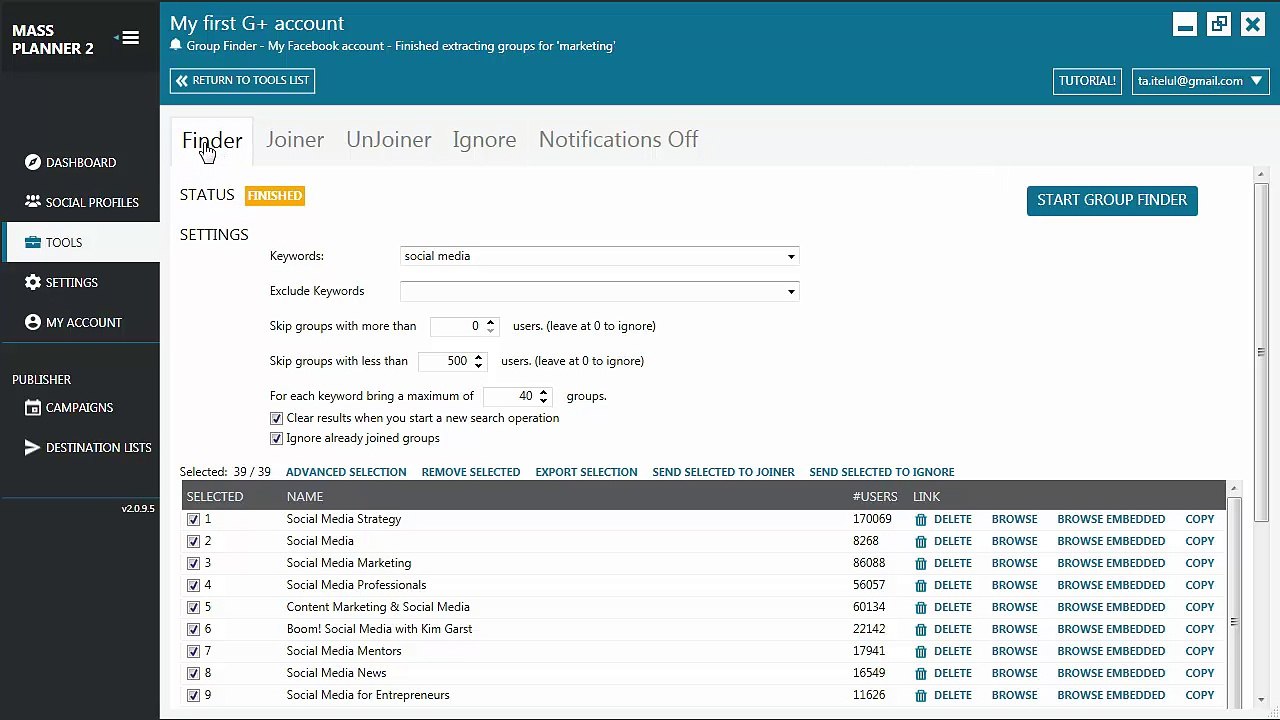Sort by NAME column header
Image resolution: width=1280 pixels, height=720 pixels.
pyautogui.click(x=305, y=497)
